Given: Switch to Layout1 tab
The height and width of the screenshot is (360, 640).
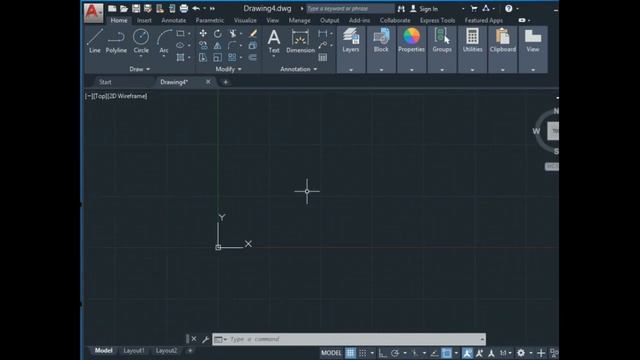Looking at the screenshot, I should pyautogui.click(x=134, y=351).
